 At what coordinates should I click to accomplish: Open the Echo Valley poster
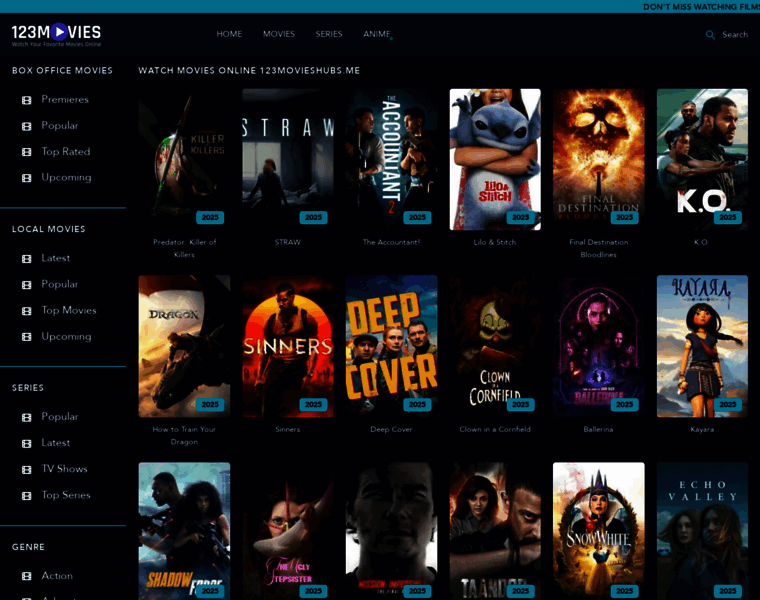pos(702,531)
